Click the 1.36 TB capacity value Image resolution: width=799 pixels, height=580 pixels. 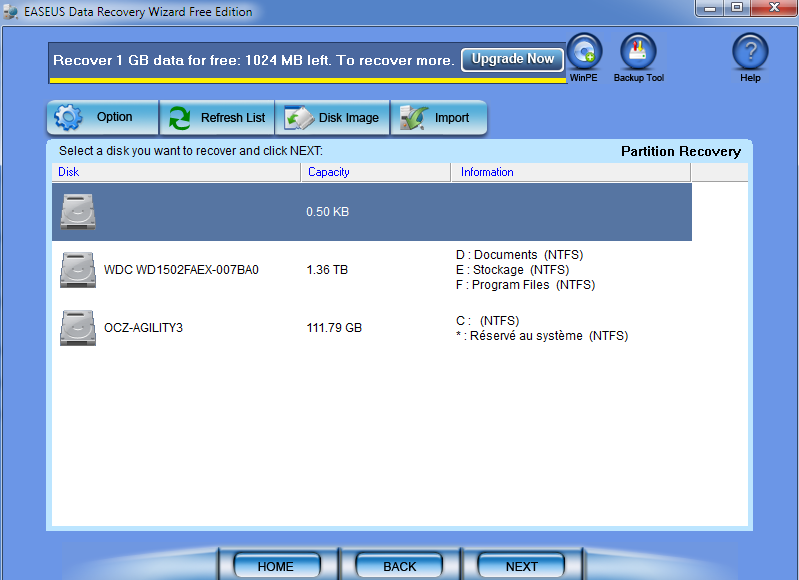coord(327,270)
